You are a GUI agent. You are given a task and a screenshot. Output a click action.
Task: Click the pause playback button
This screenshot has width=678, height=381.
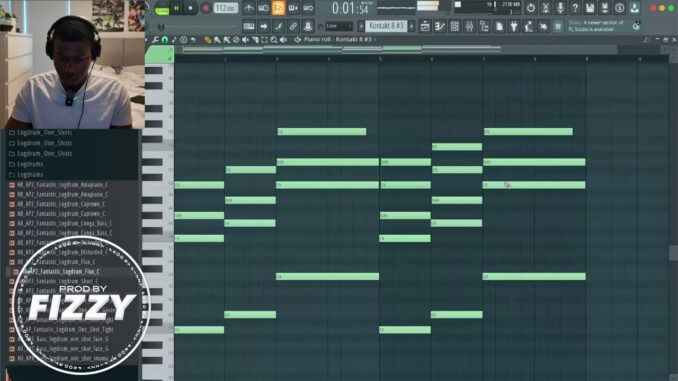(x=176, y=8)
